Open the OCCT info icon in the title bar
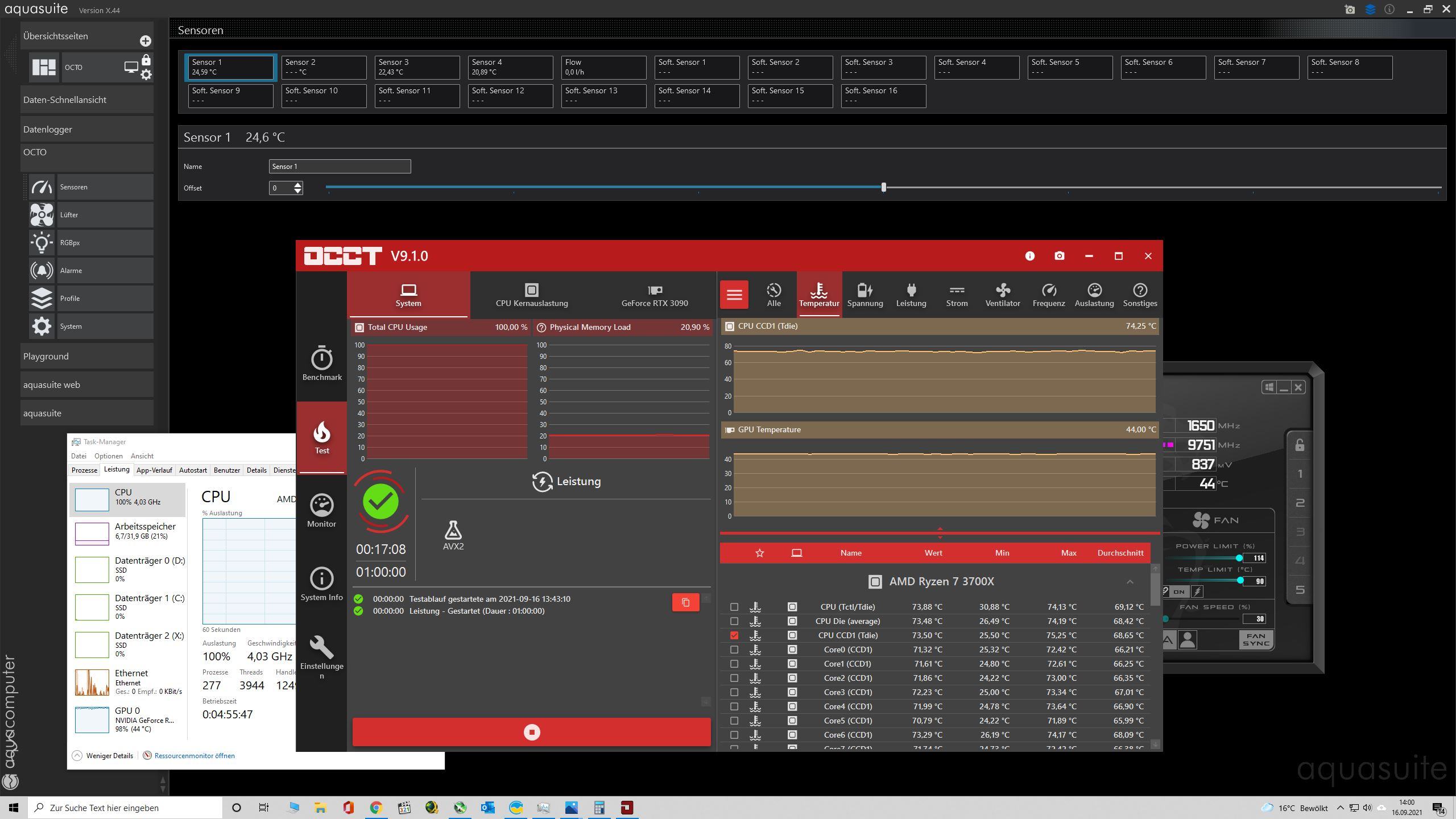This screenshot has width=1456, height=819. pyautogui.click(x=1029, y=256)
